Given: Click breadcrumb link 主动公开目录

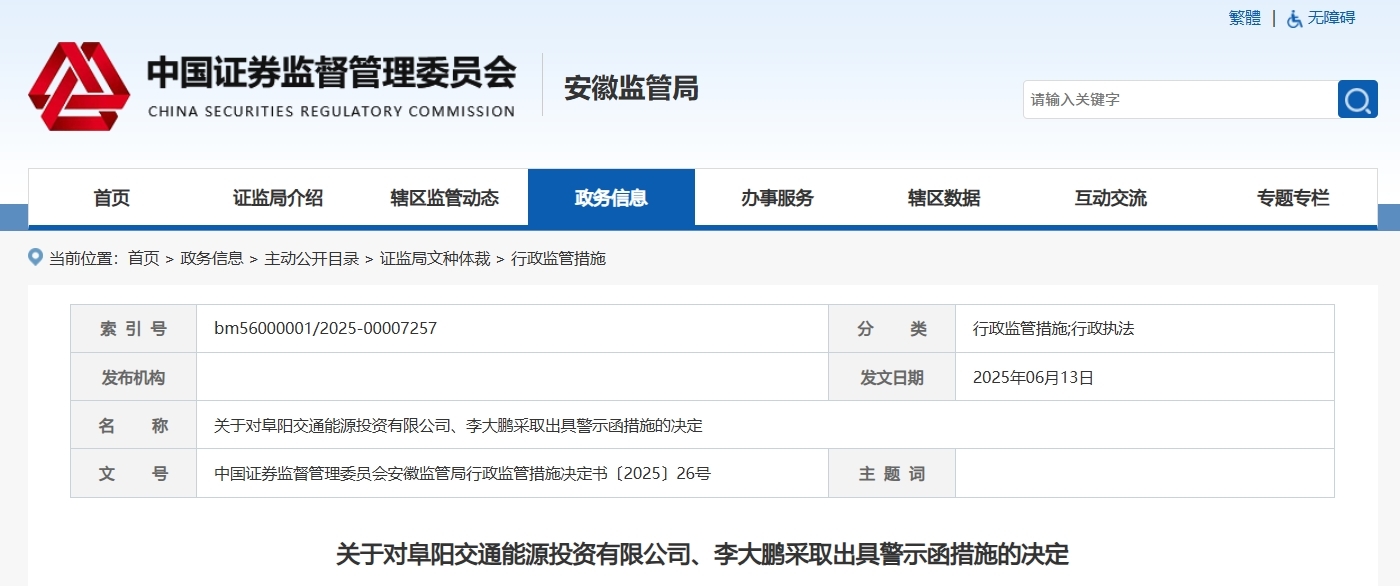Looking at the screenshot, I should coord(311,258).
